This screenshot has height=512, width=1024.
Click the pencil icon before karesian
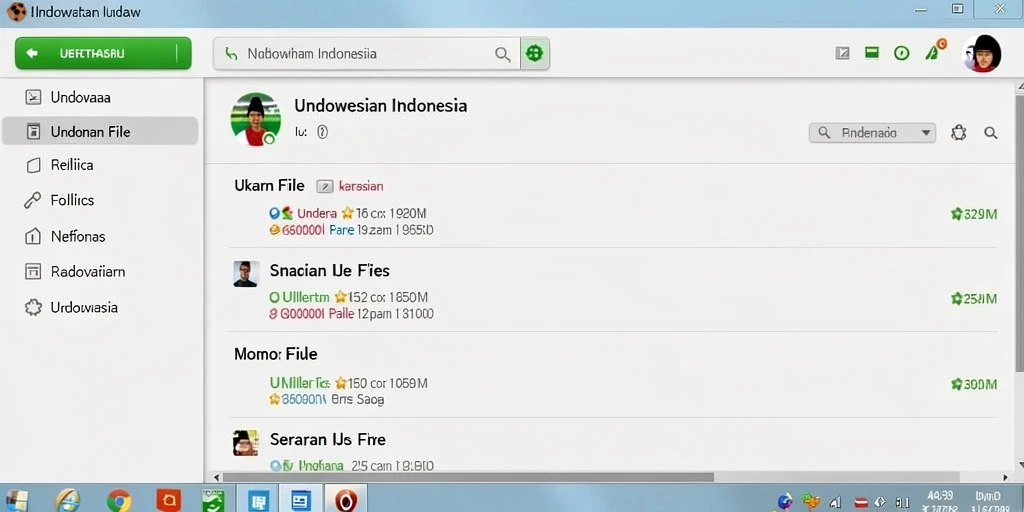(325, 187)
